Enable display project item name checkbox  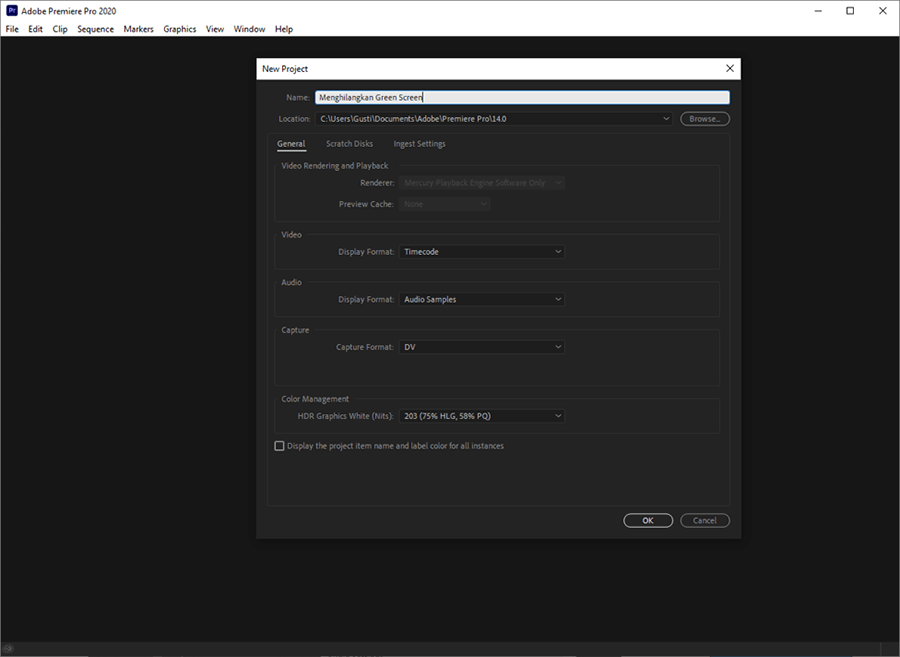point(280,446)
